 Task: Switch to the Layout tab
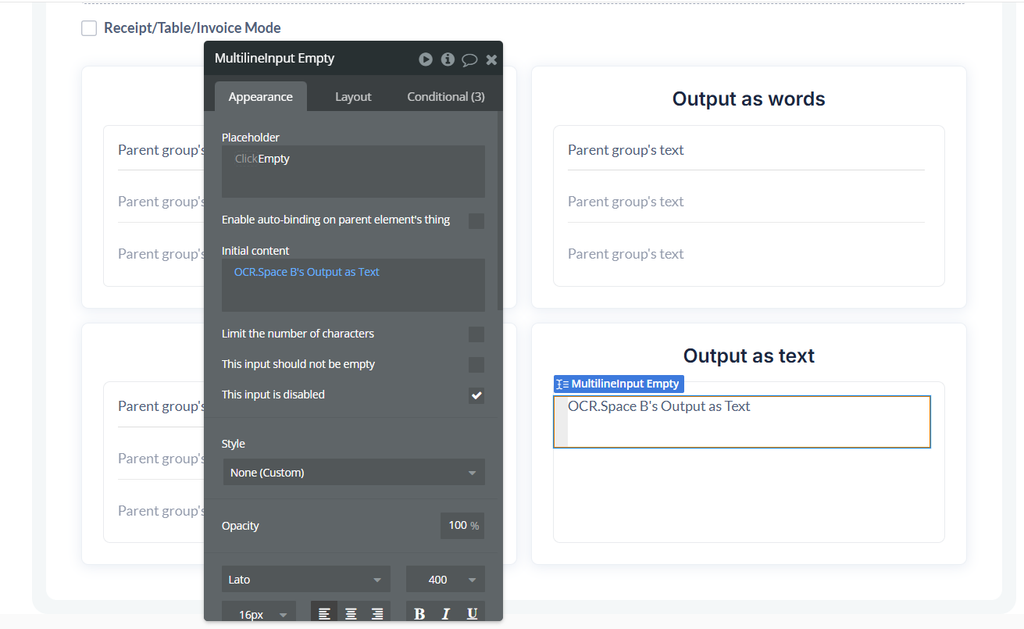pyautogui.click(x=353, y=96)
